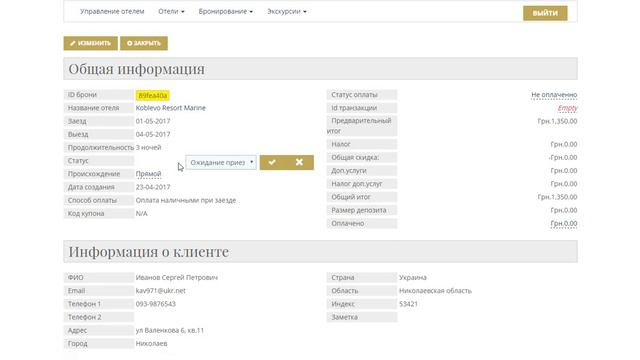Screen dimensions: 640x360
Task: Click city value 'Николаев'
Action: click(x=151, y=344)
